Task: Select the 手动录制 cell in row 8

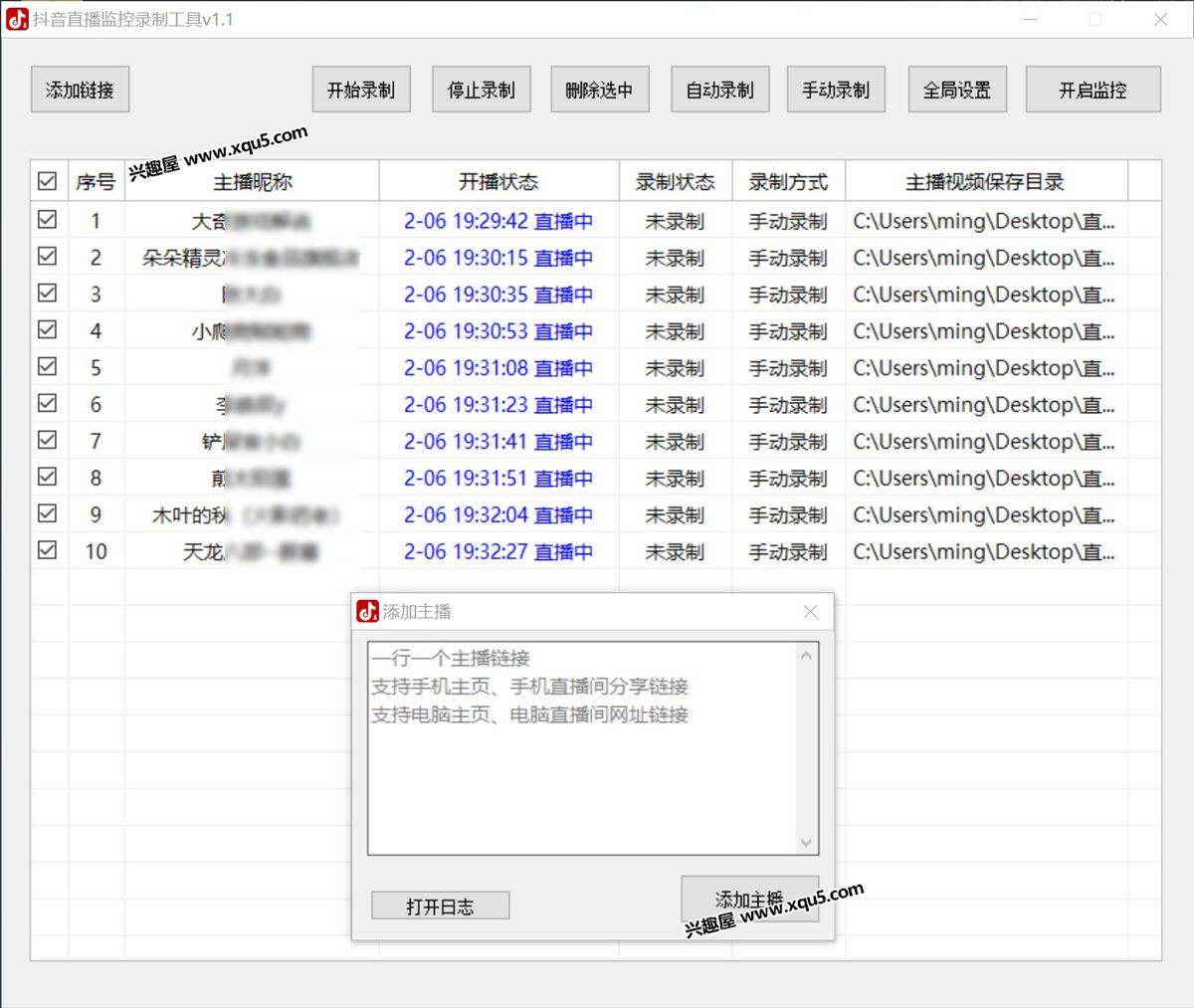Action: [788, 479]
